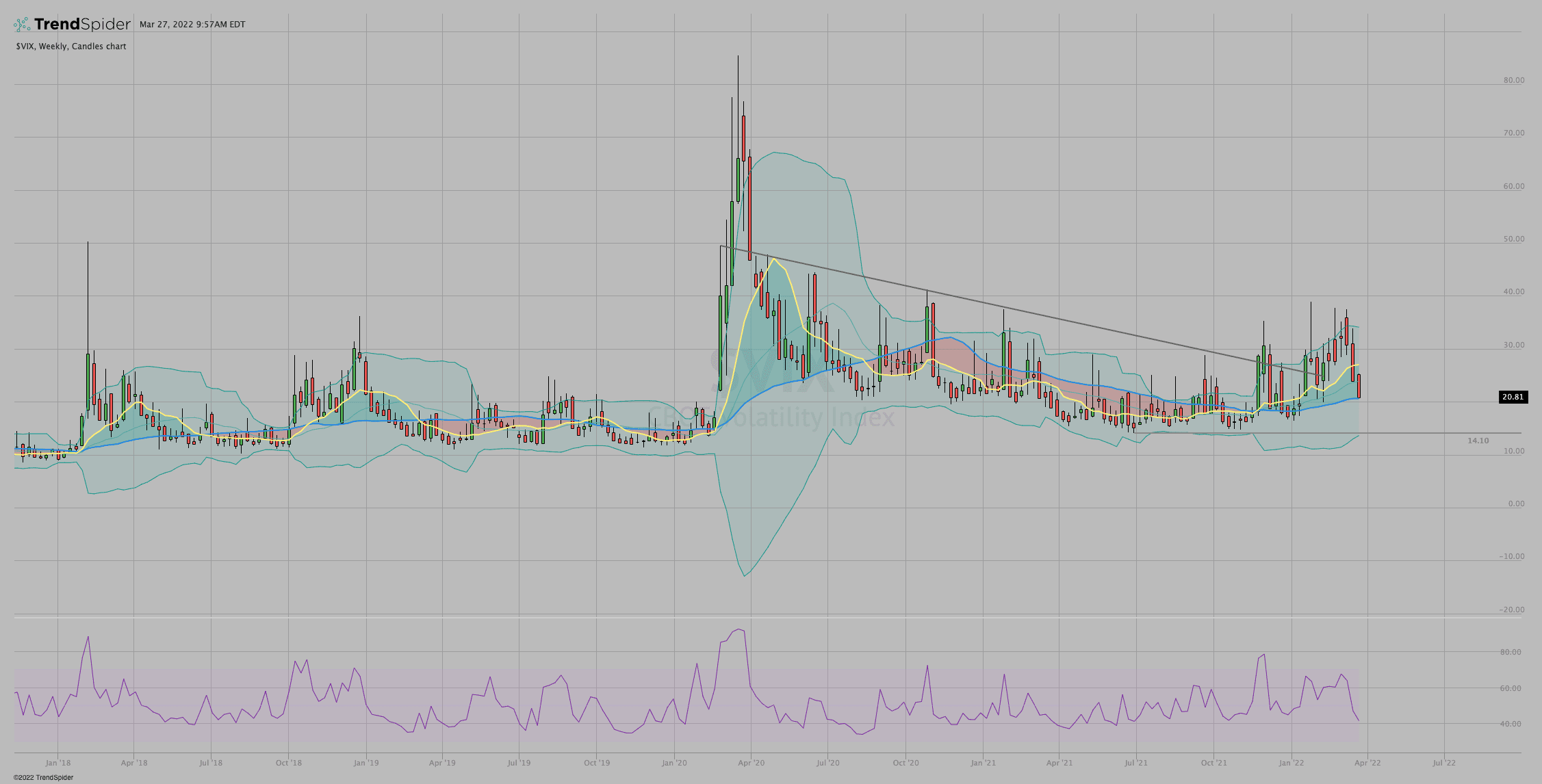1542x784 pixels.
Task: Click the Jan '18 date axis label
Action: (57, 763)
